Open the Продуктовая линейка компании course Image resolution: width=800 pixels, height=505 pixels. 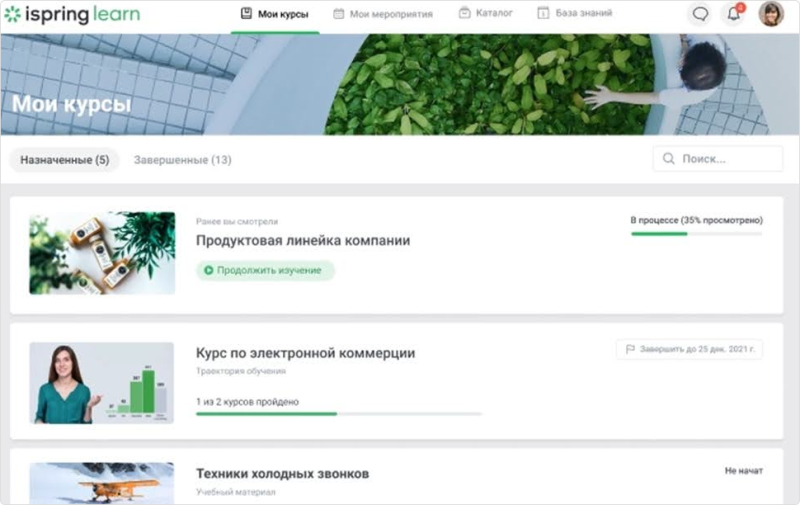pos(303,240)
